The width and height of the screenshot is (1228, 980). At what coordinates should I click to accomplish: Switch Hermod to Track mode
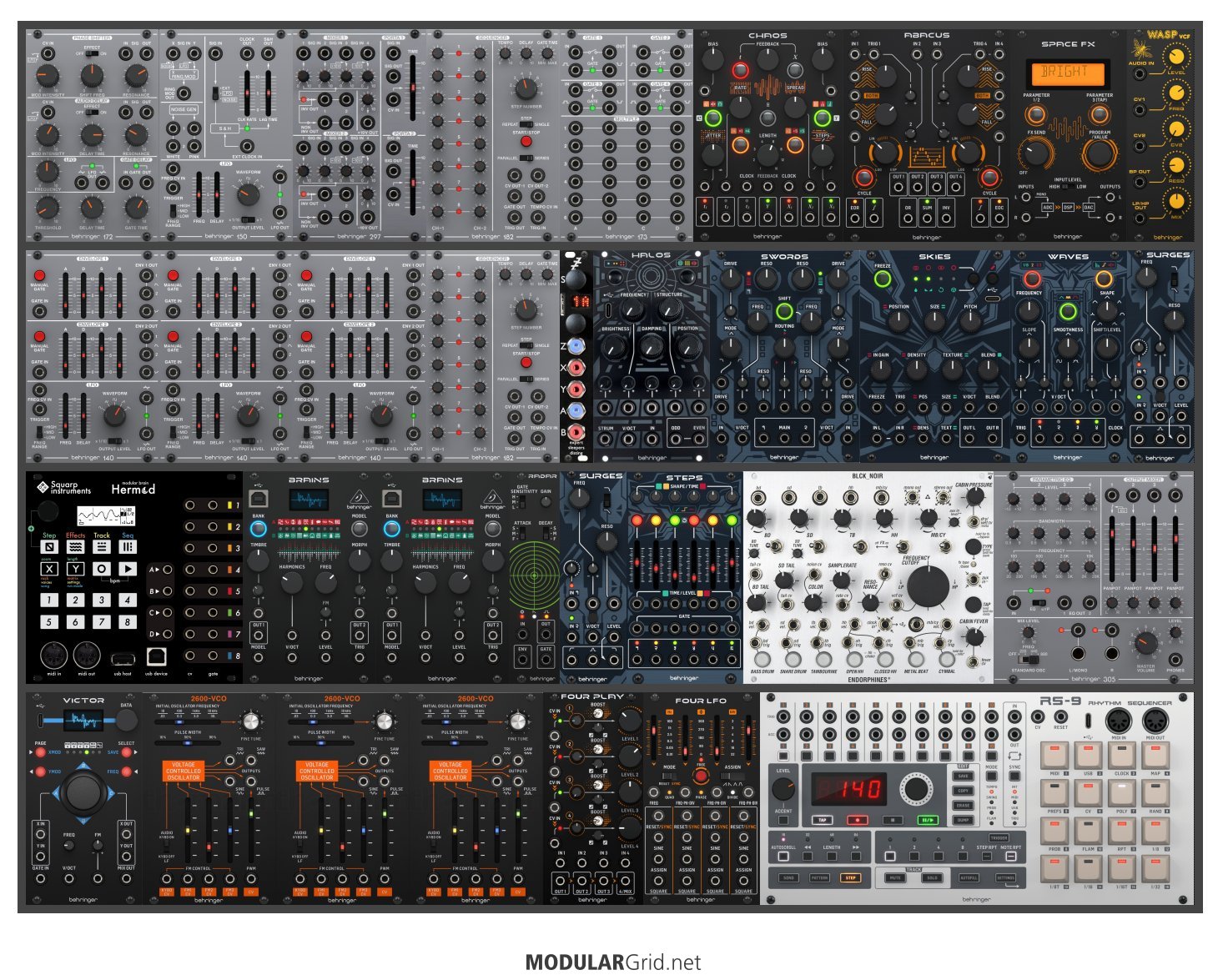coord(102,547)
